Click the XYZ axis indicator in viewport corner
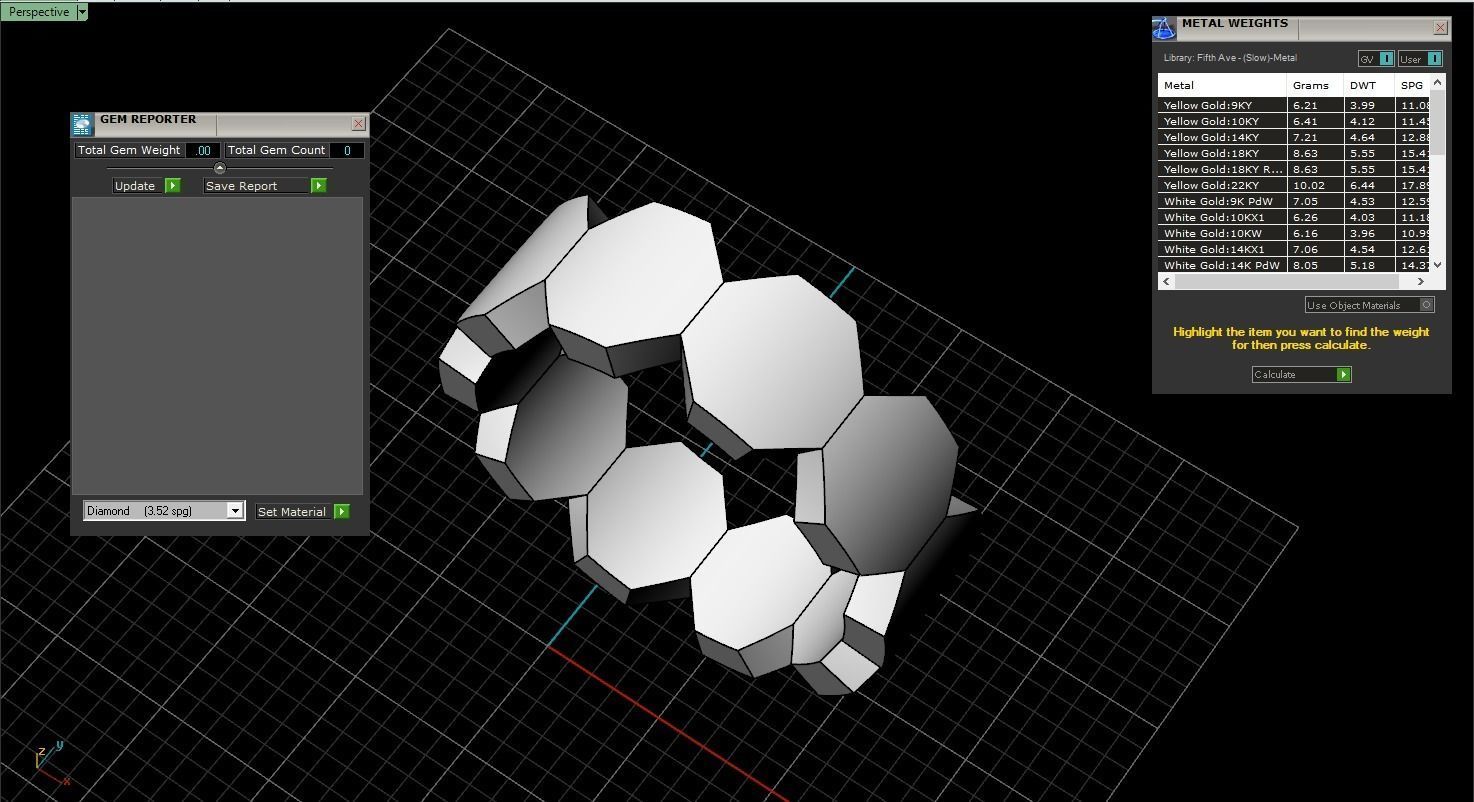Image resolution: width=1474 pixels, height=802 pixels. pos(51,764)
